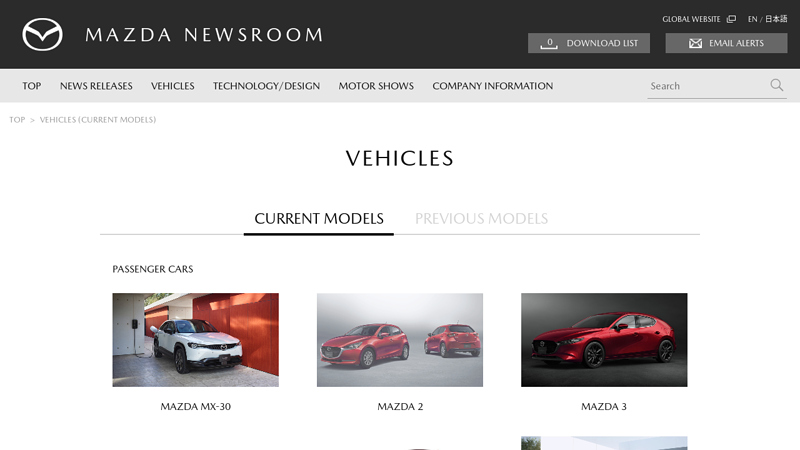Click the download tray icon with count
The width and height of the screenshot is (800, 450).
point(549,43)
